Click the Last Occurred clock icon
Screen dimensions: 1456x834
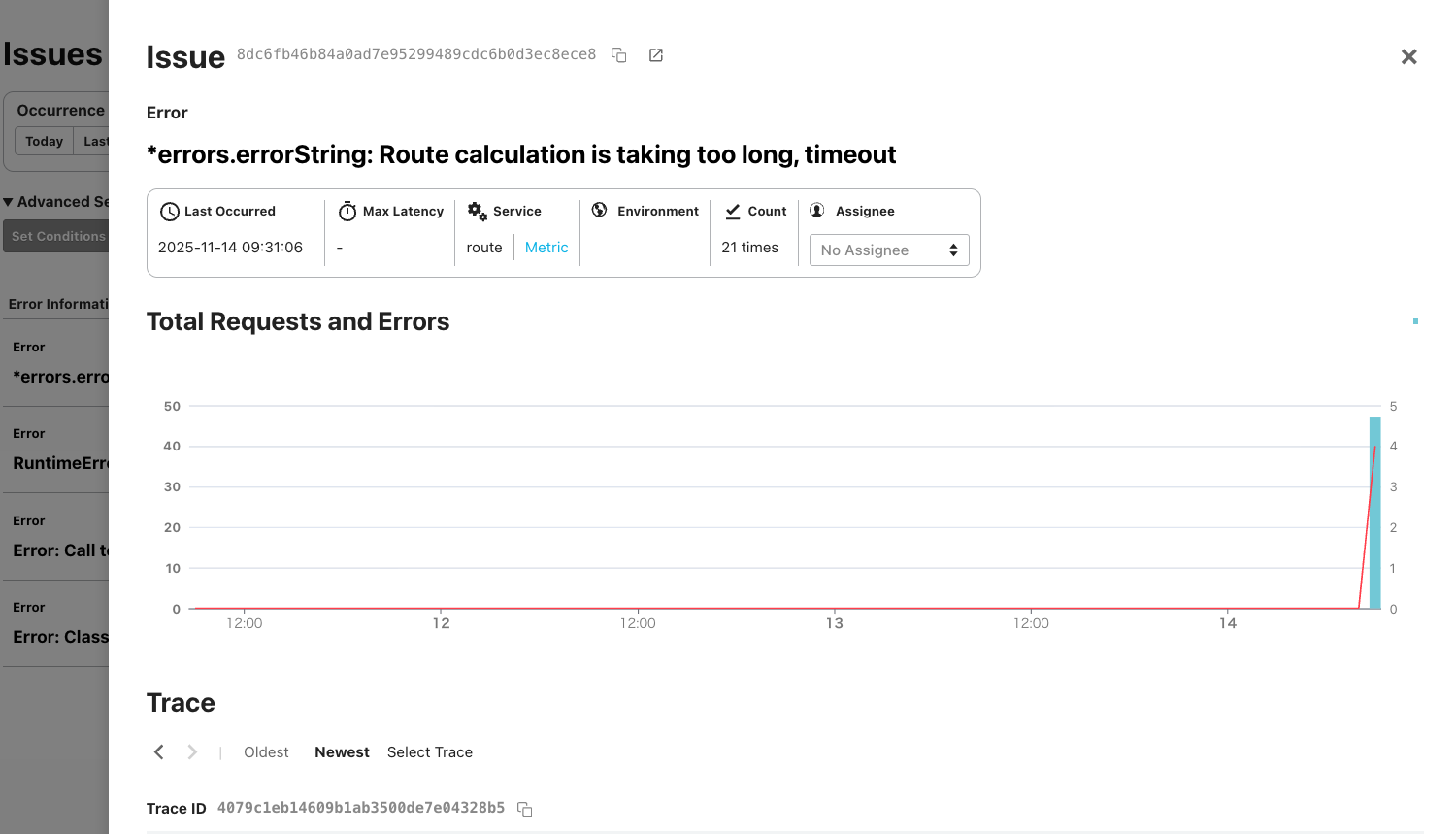coord(170,212)
